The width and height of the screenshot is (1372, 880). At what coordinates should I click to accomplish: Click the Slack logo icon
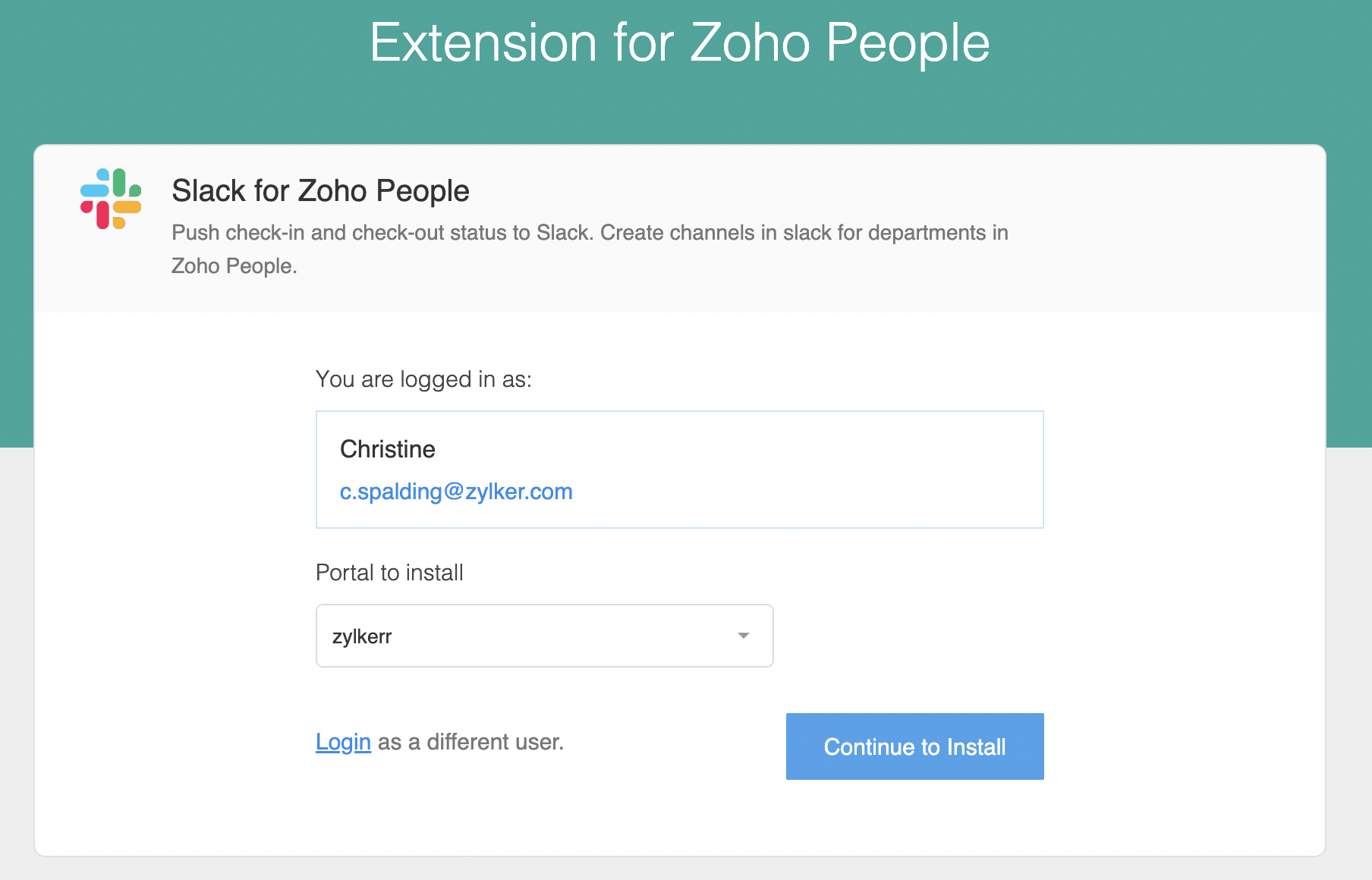click(x=111, y=199)
